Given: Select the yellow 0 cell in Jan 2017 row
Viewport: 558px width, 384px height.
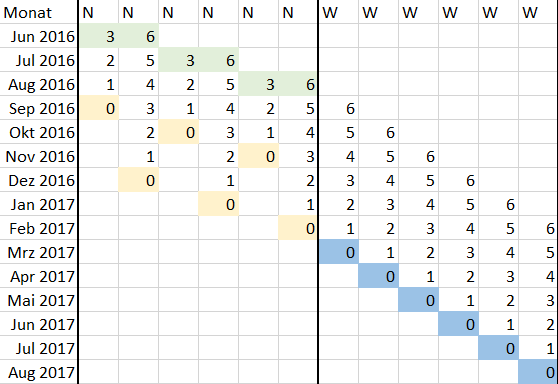Looking at the screenshot, I should (x=219, y=204).
